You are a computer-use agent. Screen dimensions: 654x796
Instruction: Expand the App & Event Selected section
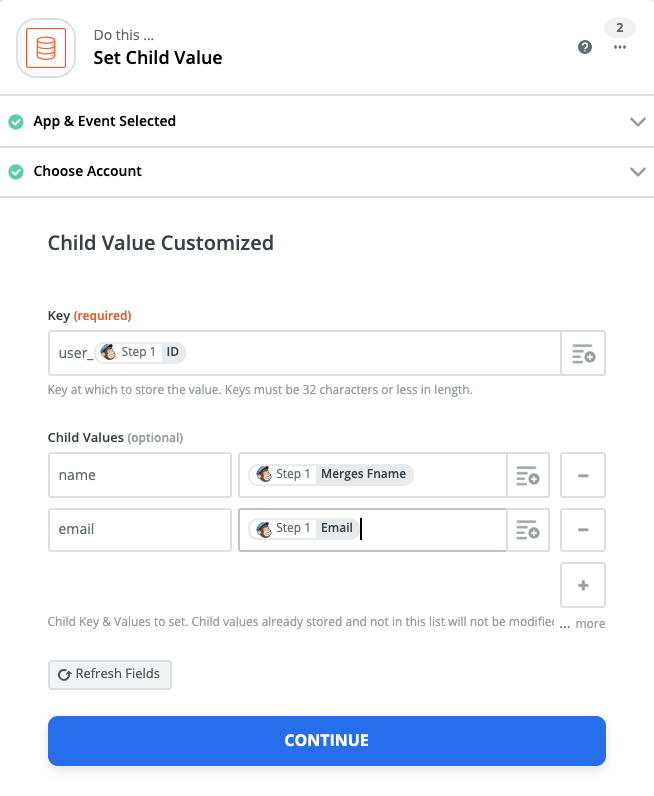point(637,122)
